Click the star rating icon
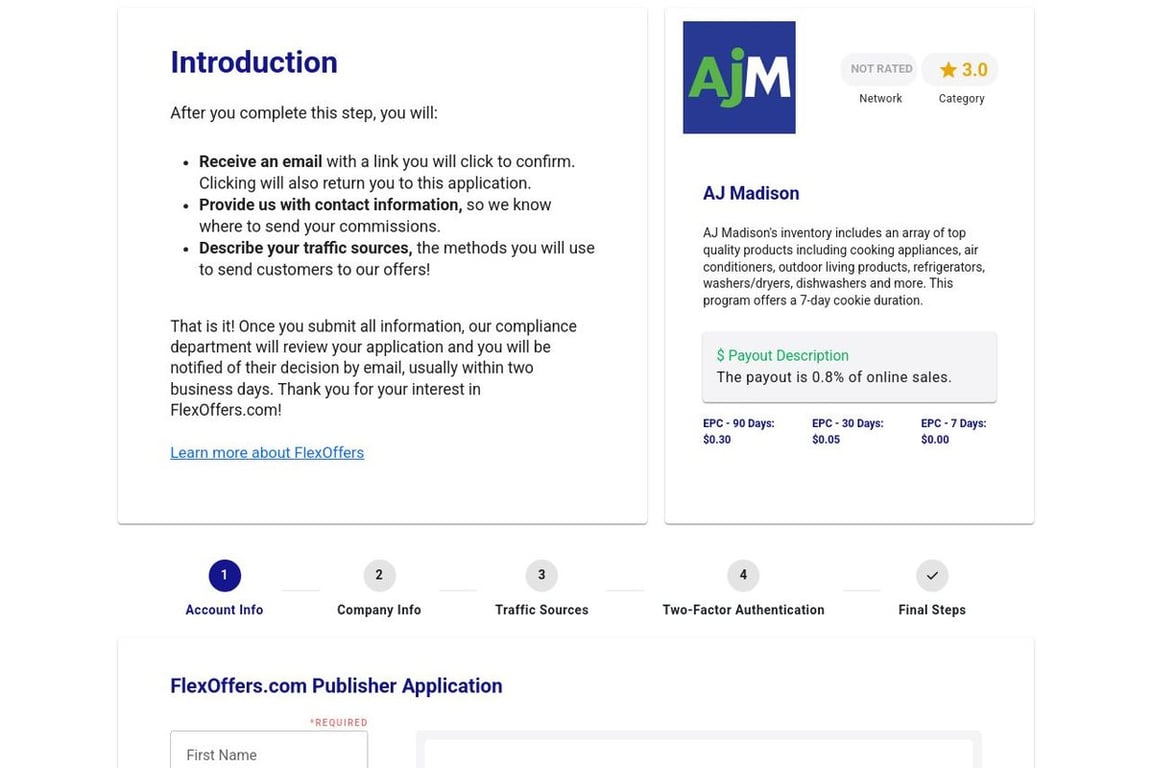 [x=948, y=70]
